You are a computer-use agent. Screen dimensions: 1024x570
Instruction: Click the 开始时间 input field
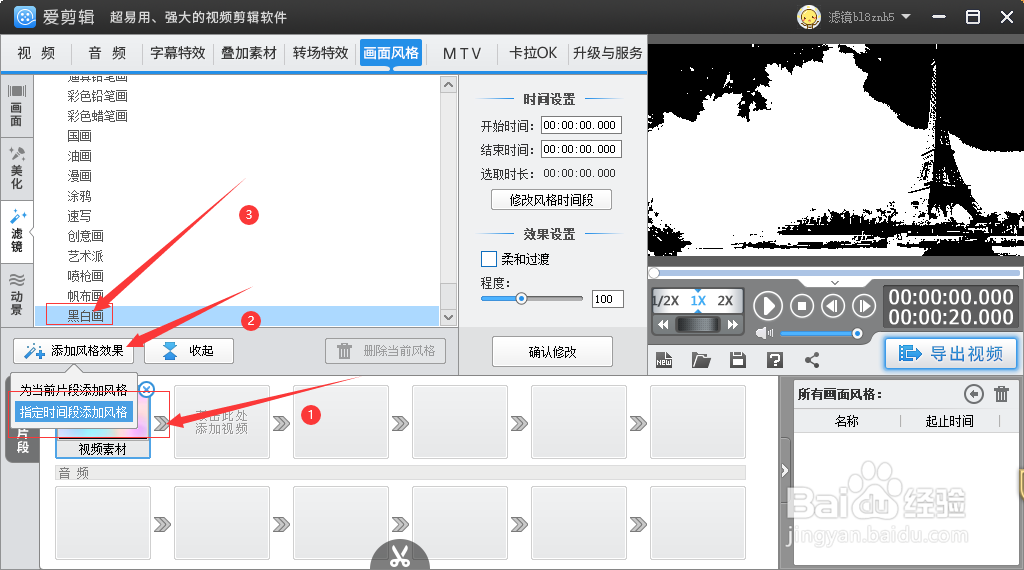point(581,125)
